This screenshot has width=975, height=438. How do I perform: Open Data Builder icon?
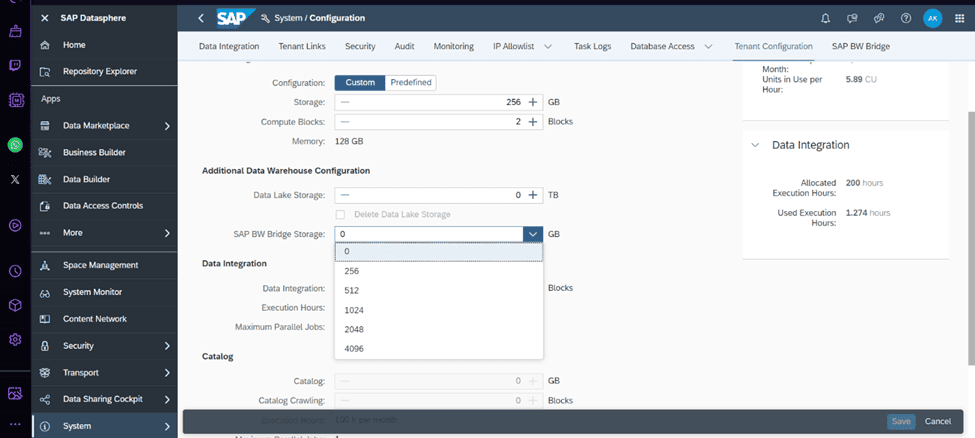point(44,179)
